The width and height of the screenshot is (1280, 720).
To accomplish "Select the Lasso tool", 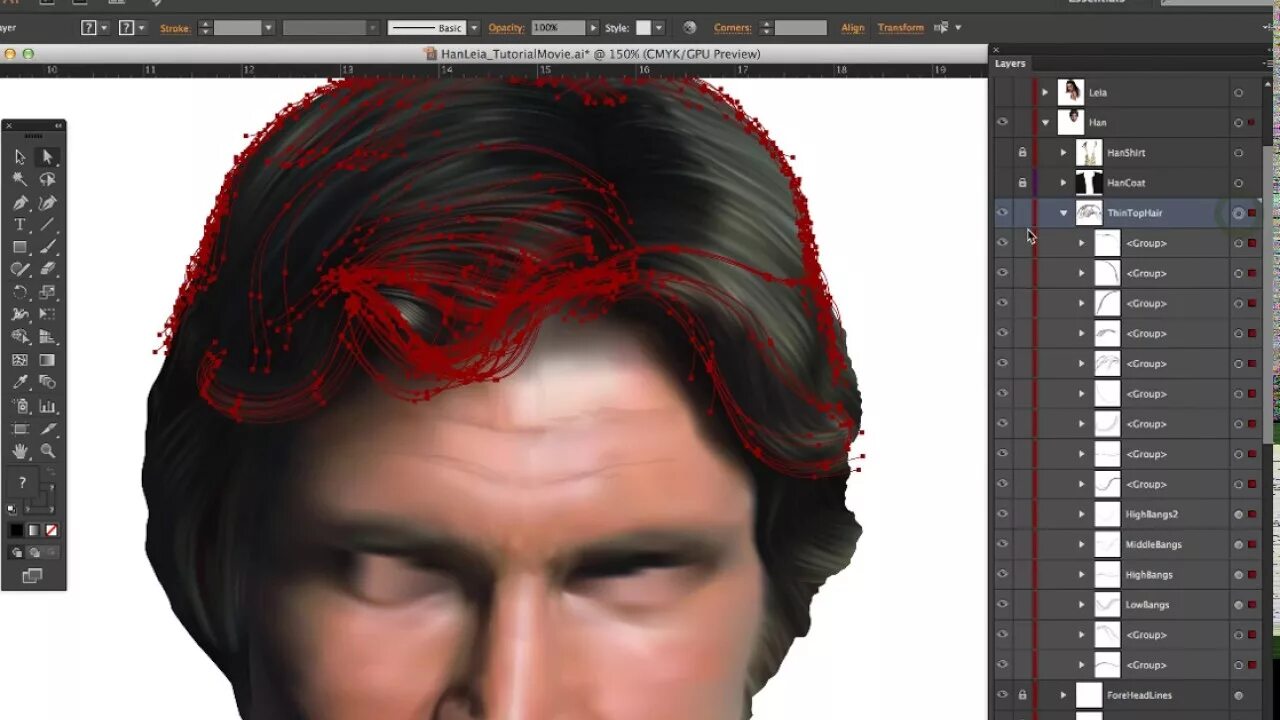I will (x=47, y=180).
